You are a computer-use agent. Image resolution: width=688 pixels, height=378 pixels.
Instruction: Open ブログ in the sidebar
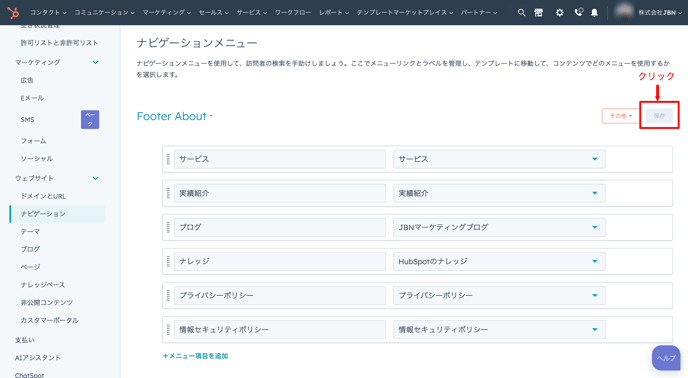pos(30,249)
